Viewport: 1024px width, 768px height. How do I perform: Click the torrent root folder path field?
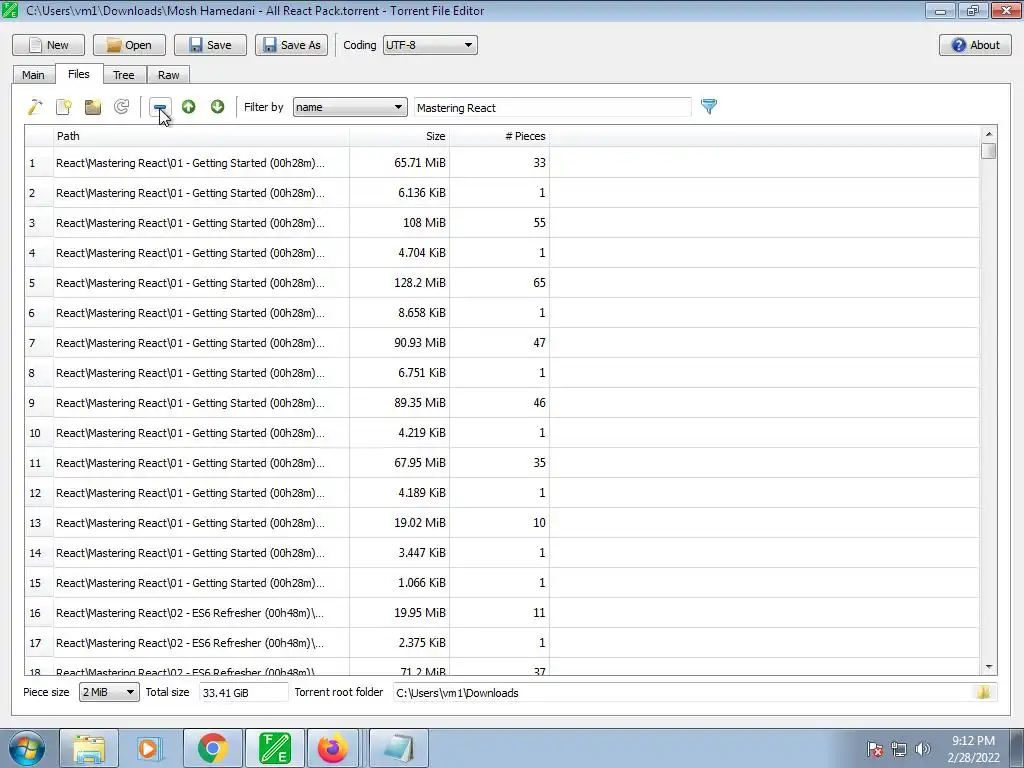coord(682,692)
